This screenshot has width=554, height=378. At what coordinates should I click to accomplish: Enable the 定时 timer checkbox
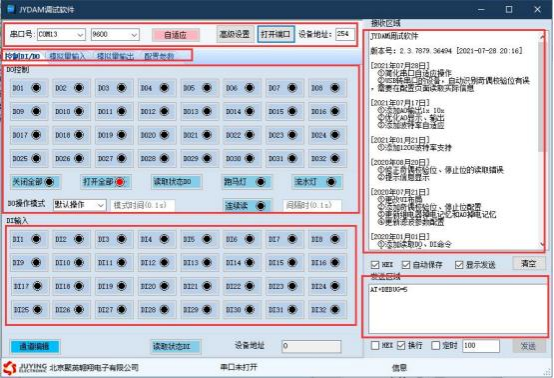[436, 345]
